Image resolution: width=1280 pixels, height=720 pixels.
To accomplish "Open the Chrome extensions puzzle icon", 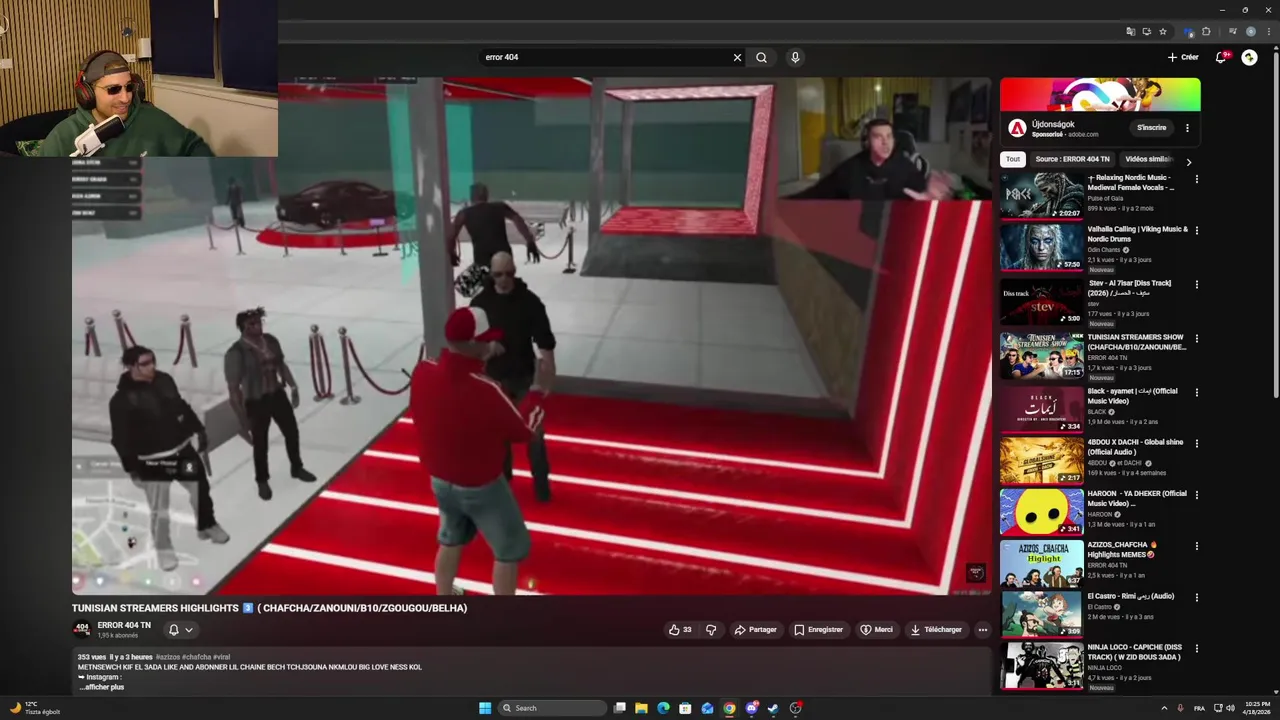I will click(x=1206, y=31).
